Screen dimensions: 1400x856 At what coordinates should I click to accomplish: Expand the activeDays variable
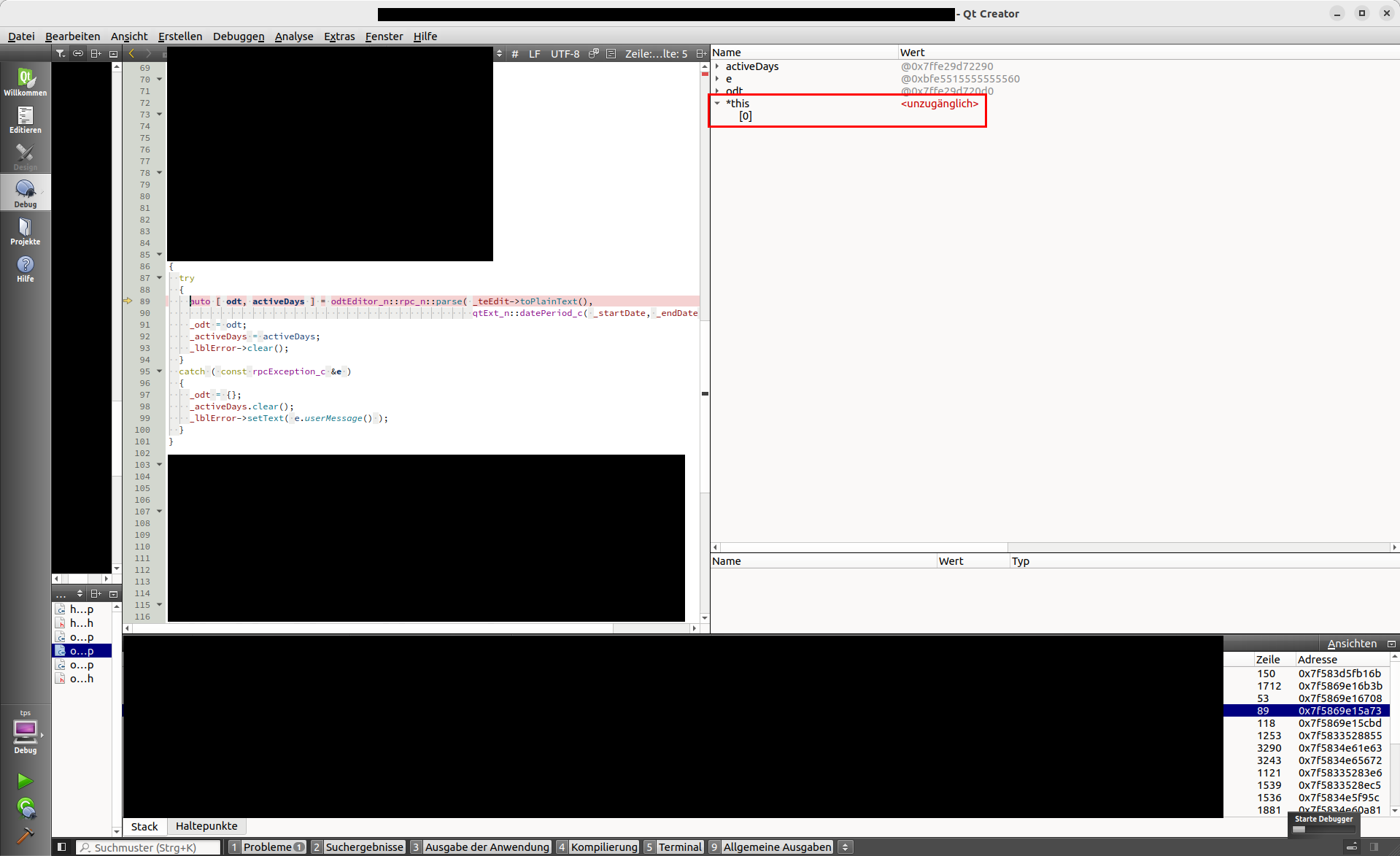718,66
